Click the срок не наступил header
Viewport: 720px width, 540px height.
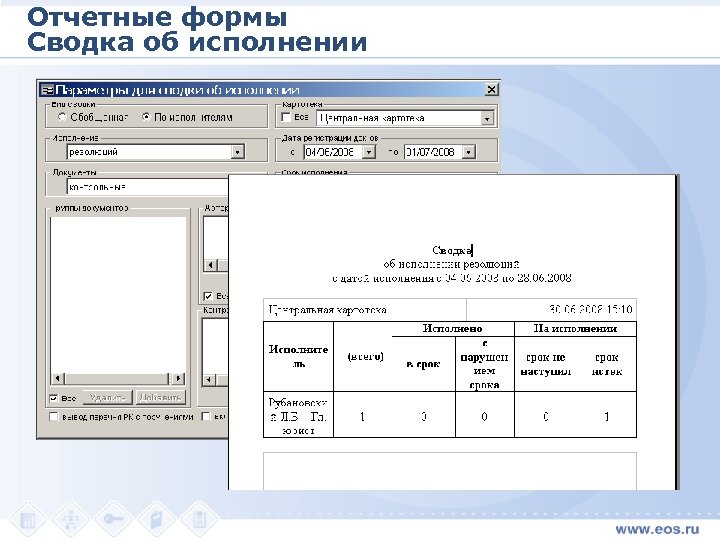546,364
